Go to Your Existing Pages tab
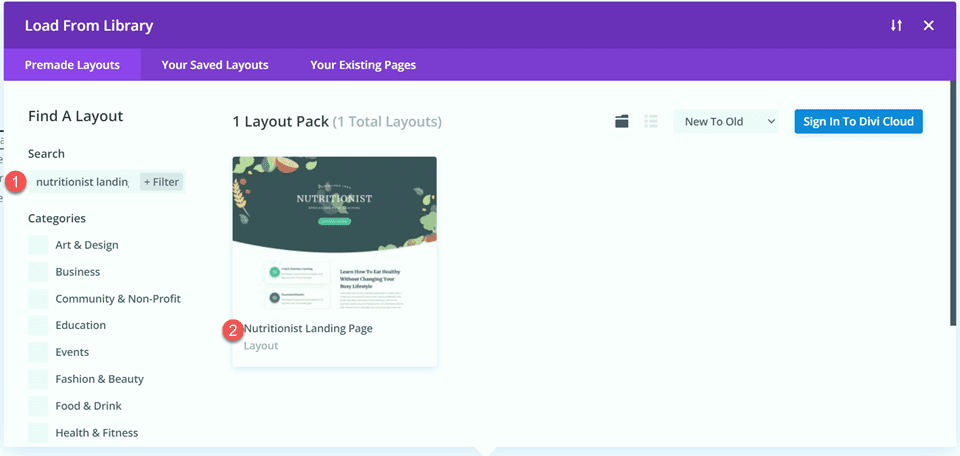This screenshot has width=960, height=456. (x=363, y=65)
